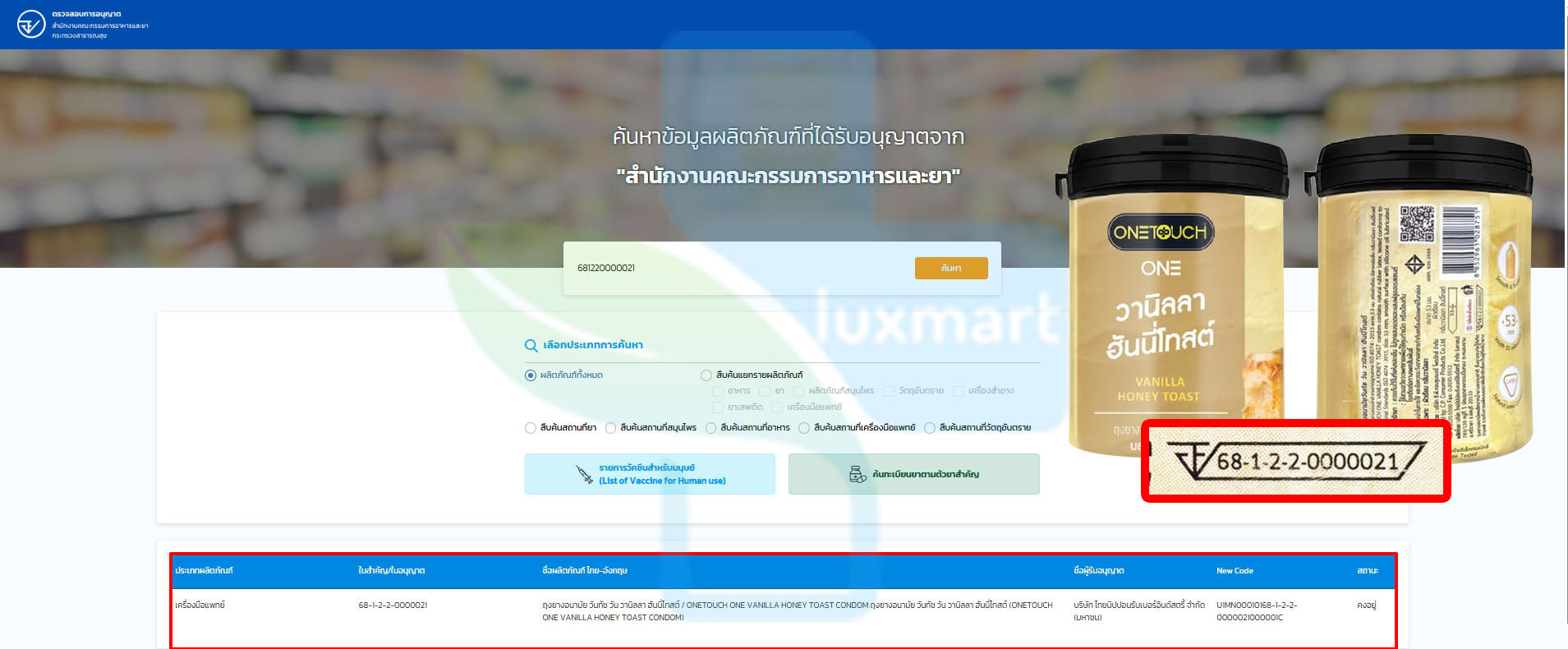Click license number 68-1-2-2-0000021 in results row

(x=393, y=605)
